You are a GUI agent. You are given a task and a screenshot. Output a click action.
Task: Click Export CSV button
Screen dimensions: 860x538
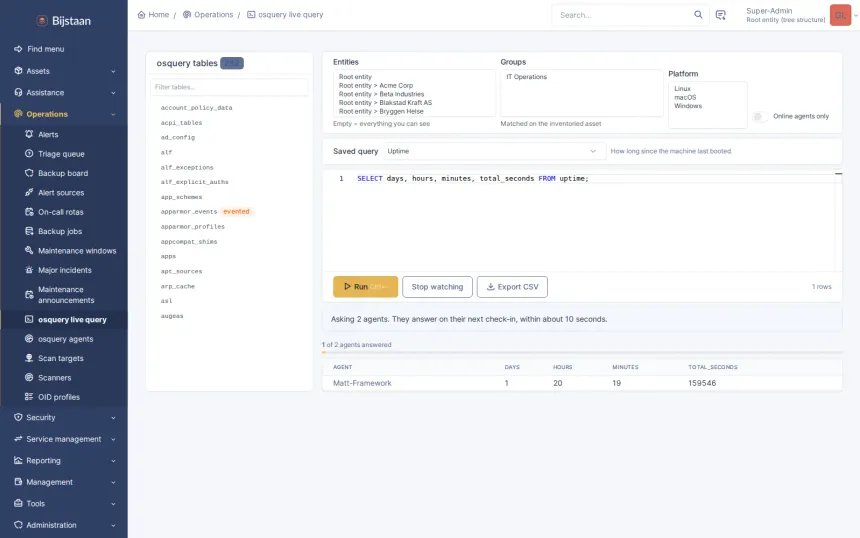(x=512, y=287)
